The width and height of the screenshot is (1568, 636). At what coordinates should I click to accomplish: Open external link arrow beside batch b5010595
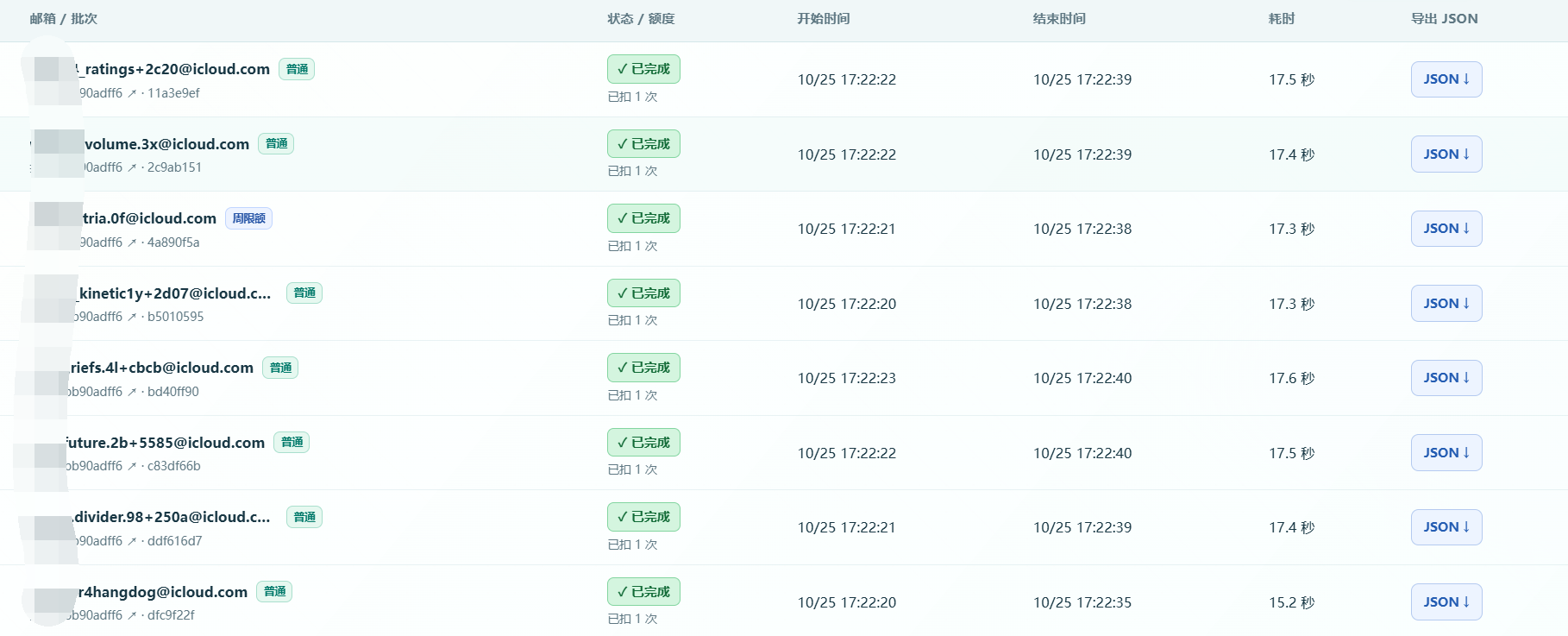(x=132, y=317)
